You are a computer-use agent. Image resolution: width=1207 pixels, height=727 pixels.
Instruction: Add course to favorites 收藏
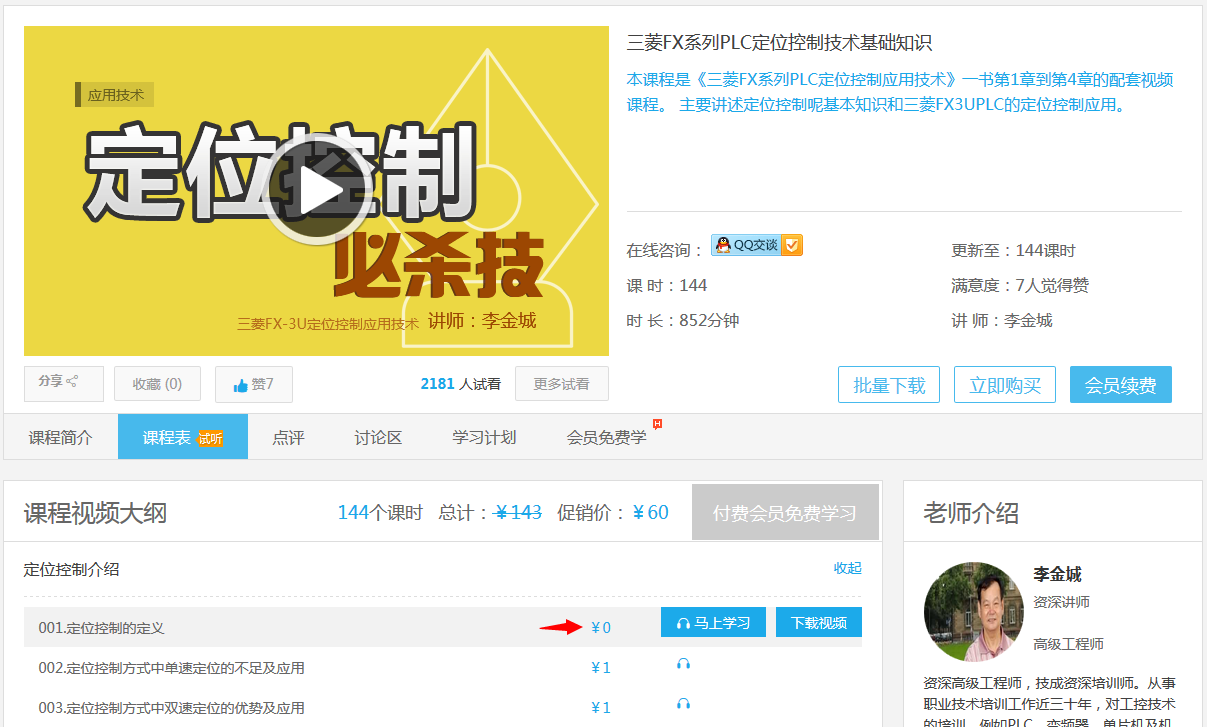[x=157, y=384]
